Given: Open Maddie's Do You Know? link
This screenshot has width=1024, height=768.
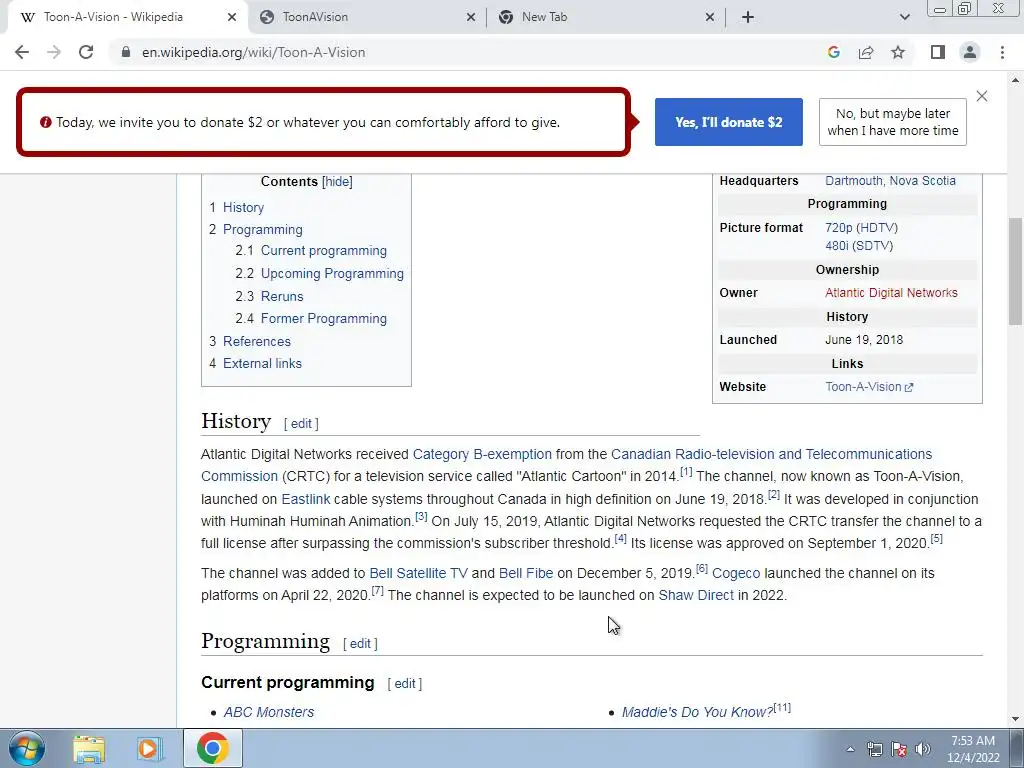Looking at the screenshot, I should (x=697, y=712).
